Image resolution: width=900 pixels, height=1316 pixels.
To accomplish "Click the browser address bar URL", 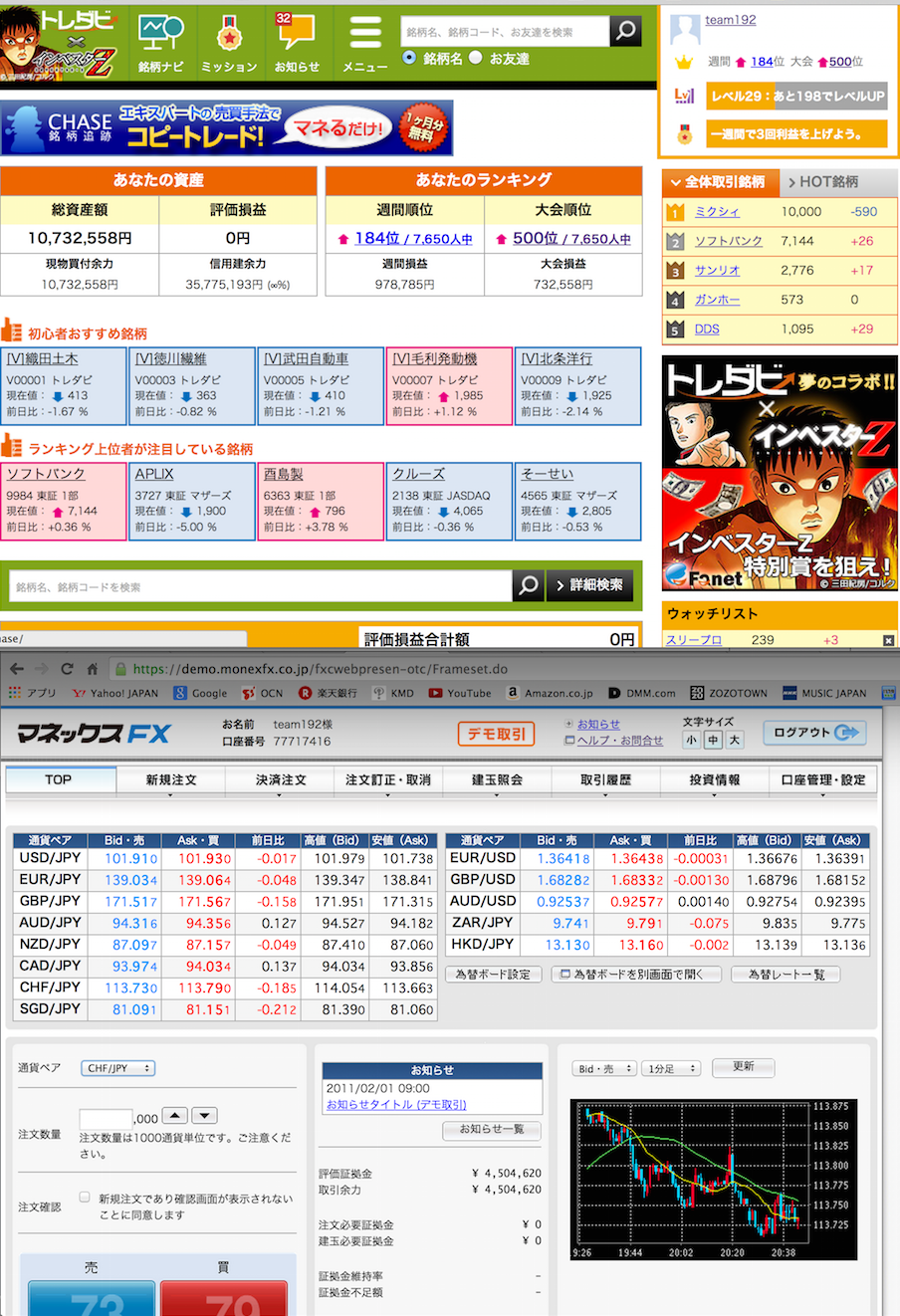I will (x=321, y=669).
